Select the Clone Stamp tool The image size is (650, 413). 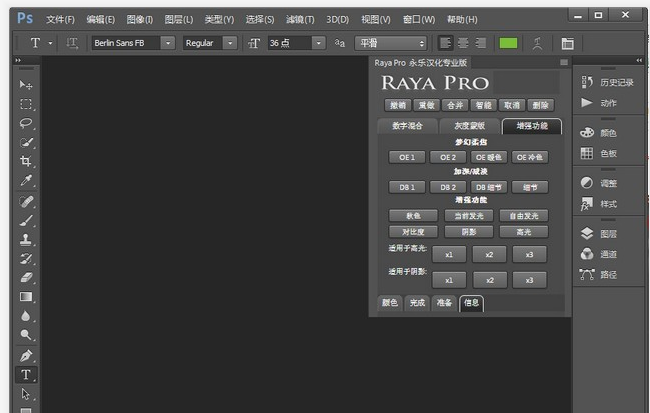point(26,239)
